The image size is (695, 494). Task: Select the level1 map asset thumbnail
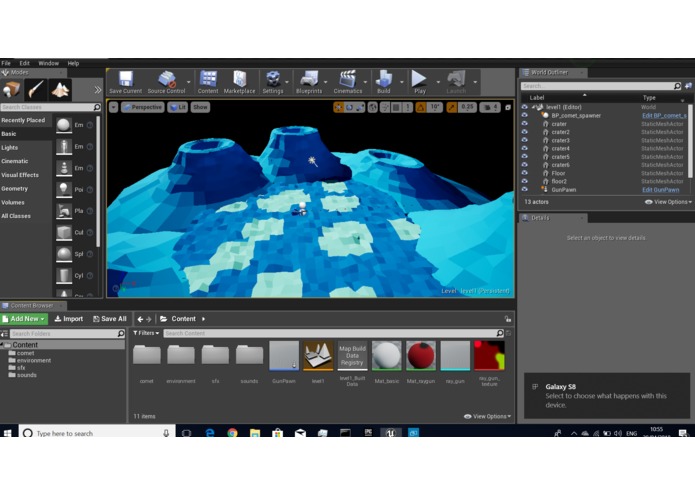318,356
